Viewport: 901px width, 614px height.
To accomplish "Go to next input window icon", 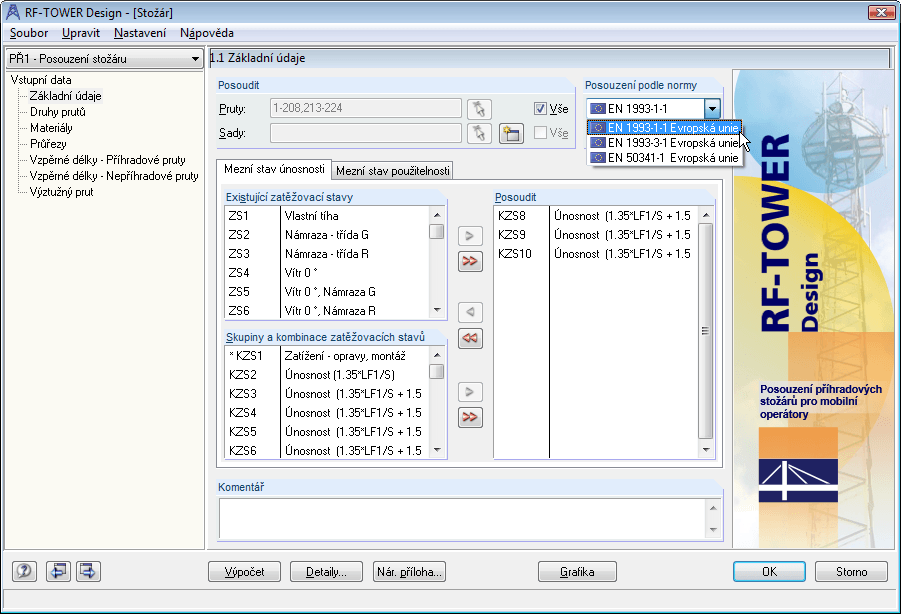I will pyautogui.click(x=88, y=571).
